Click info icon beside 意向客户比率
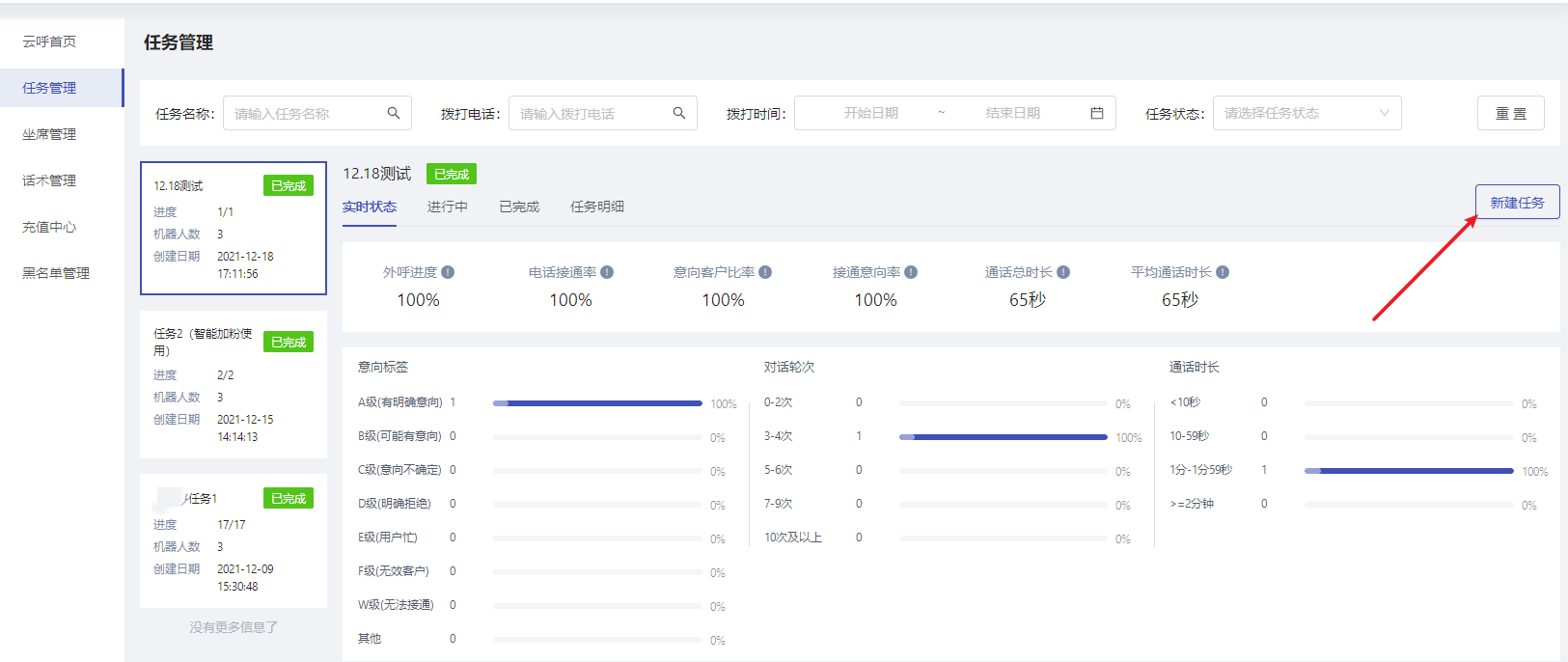Screen dimensions: 1568x662 click(x=765, y=272)
